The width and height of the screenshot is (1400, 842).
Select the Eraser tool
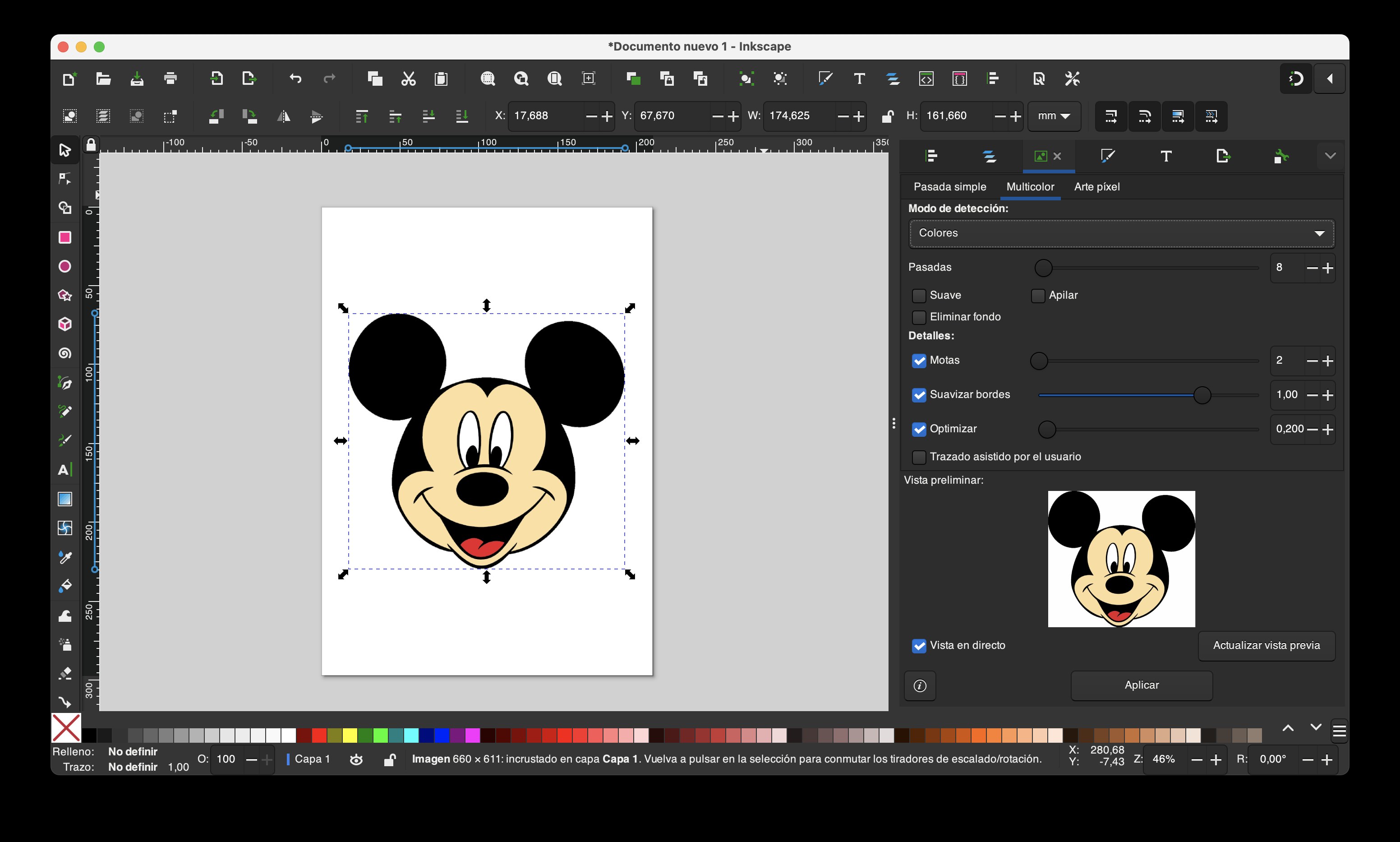point(64,674)
